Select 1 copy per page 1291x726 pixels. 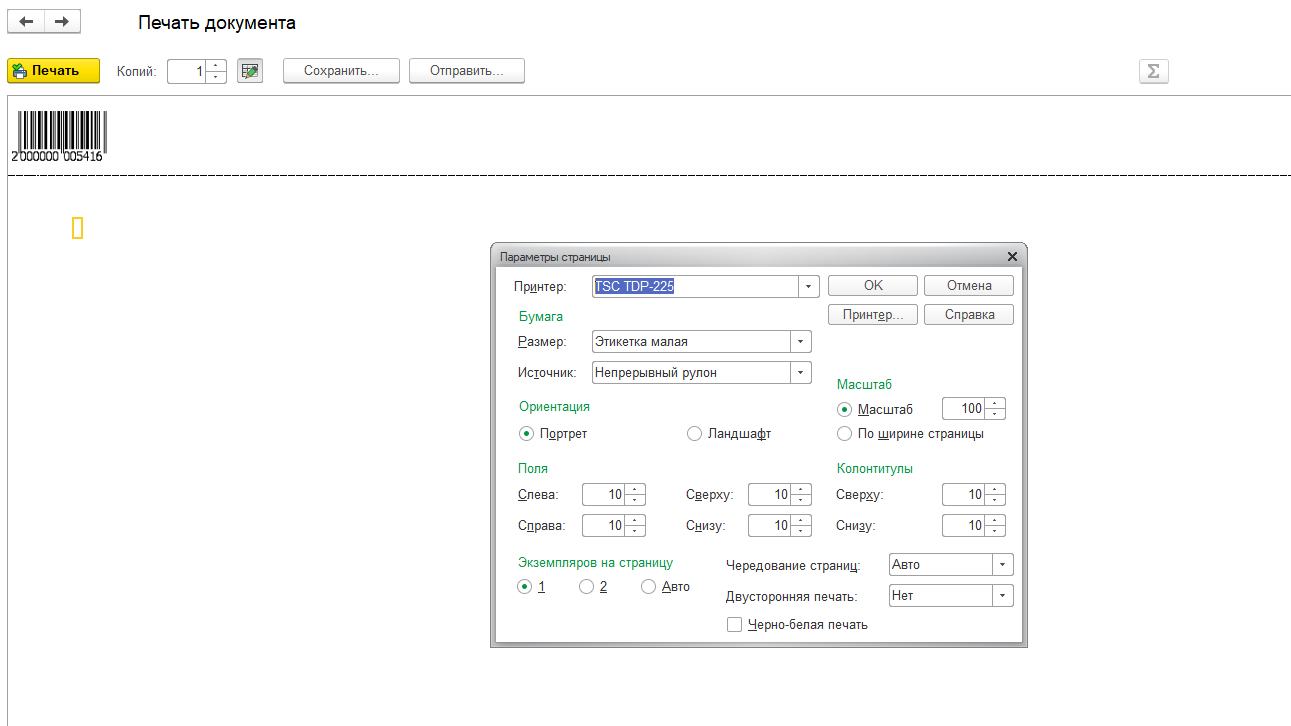524,587
